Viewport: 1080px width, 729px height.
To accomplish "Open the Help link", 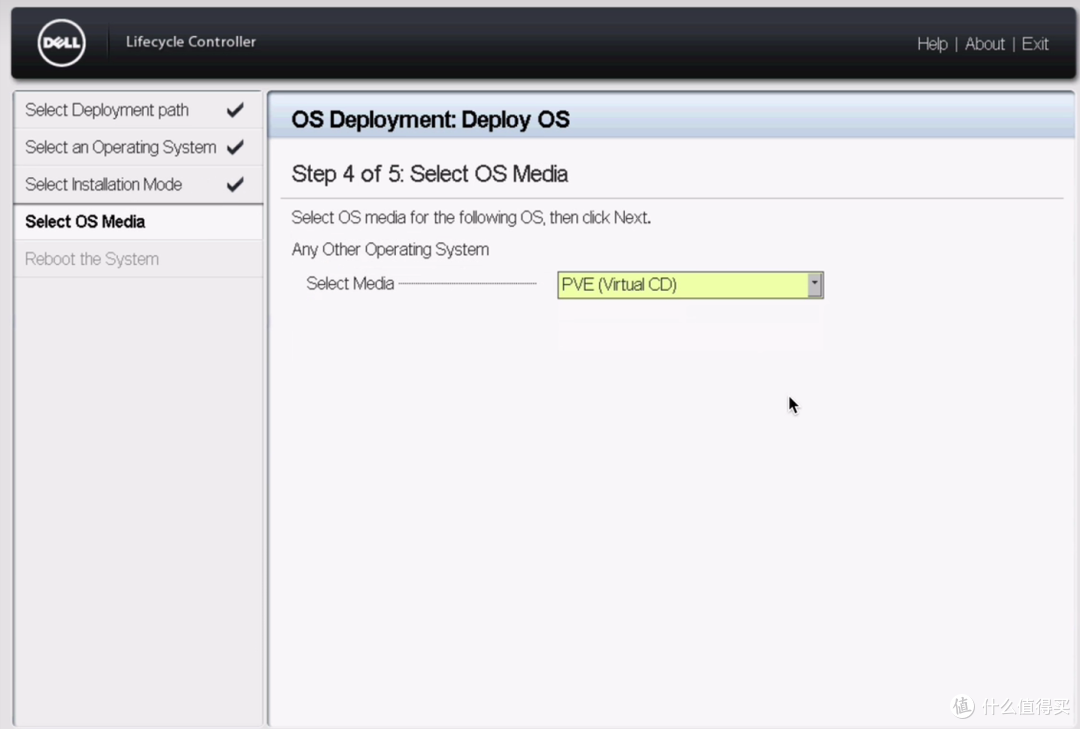I will [x=932, y=44].
